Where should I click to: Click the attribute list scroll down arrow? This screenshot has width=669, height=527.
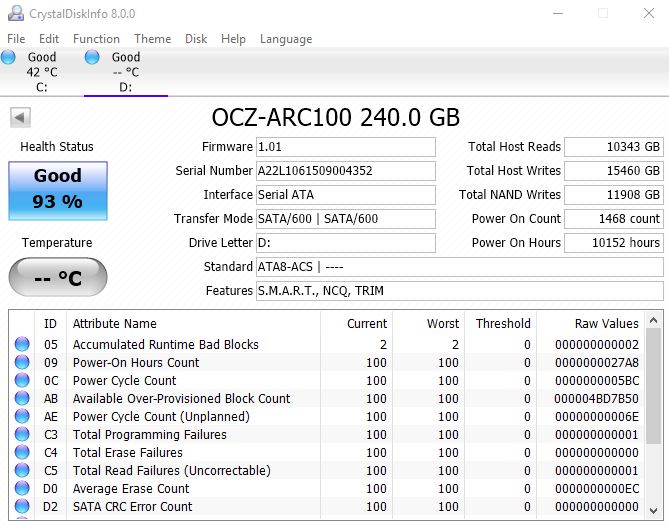click(x=654, y=510)
